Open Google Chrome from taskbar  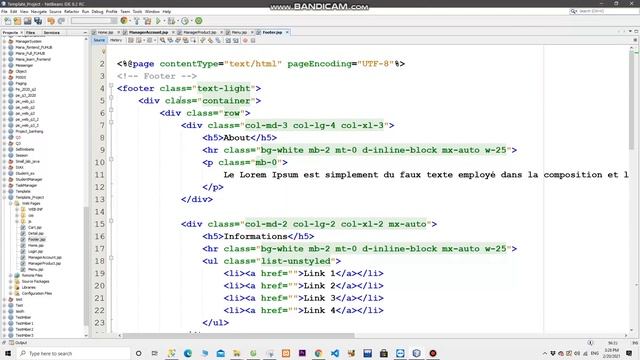pos(318,353)
